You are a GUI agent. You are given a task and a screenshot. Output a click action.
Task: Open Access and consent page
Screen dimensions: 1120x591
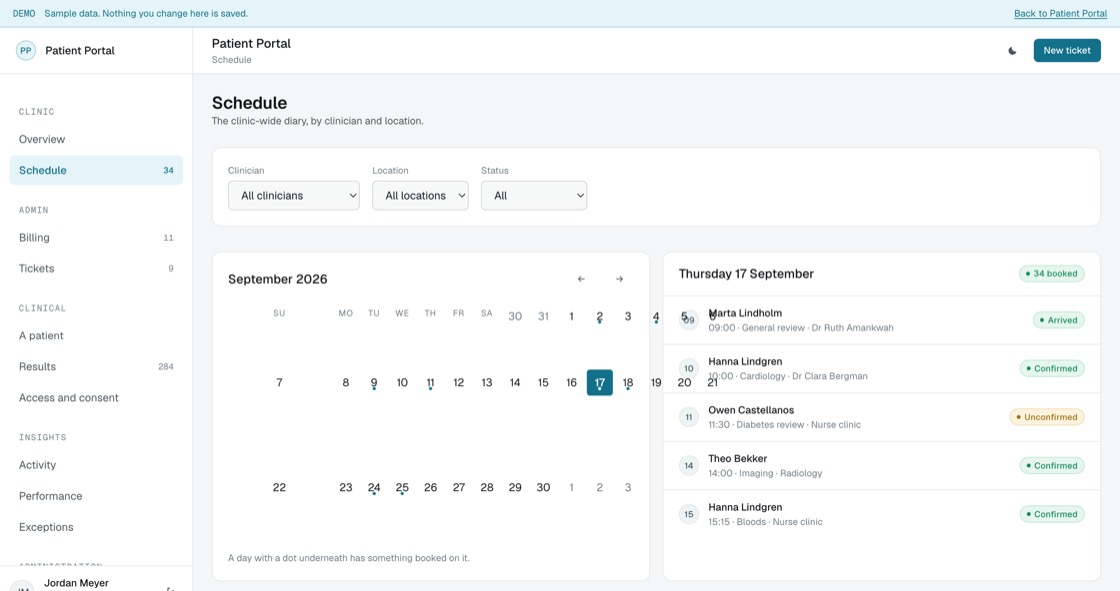(96, 398)
